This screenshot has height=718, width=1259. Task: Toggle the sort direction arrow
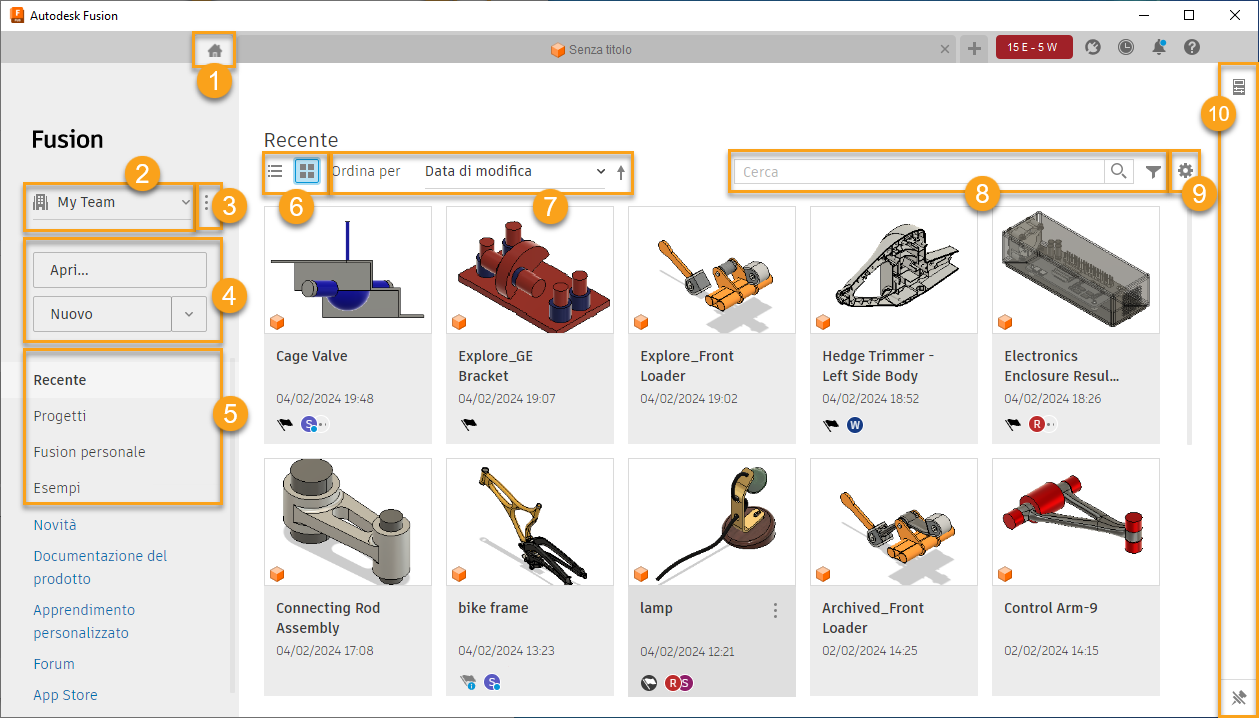coord(620,172)
